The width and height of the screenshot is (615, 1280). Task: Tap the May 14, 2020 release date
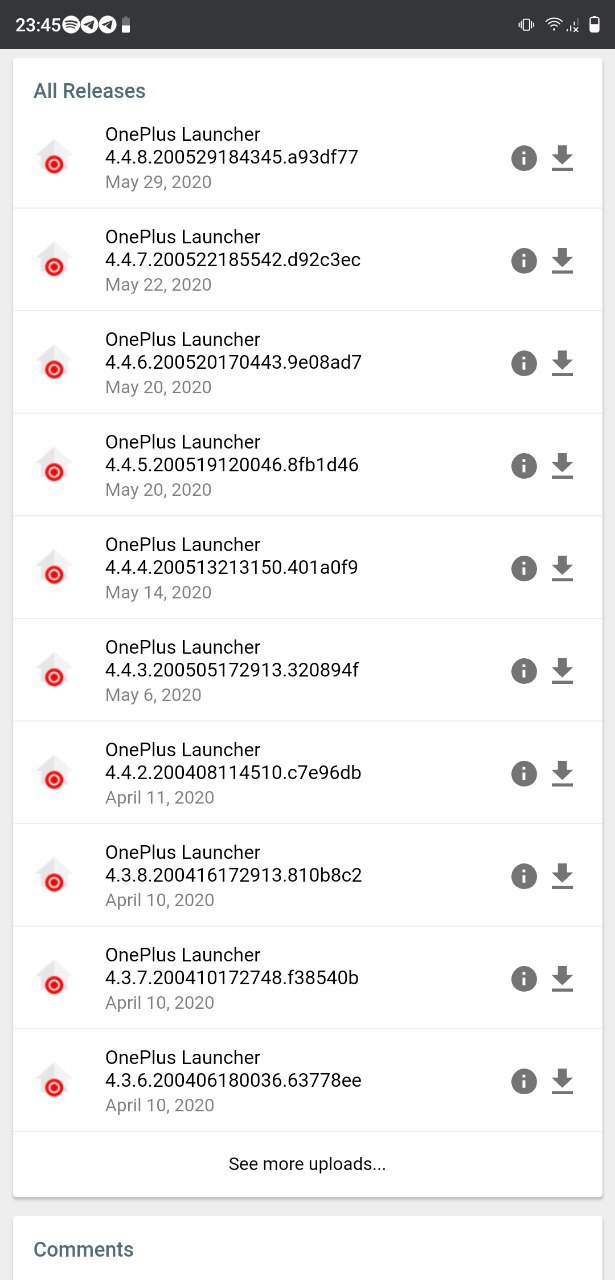(x=158, y=592)
